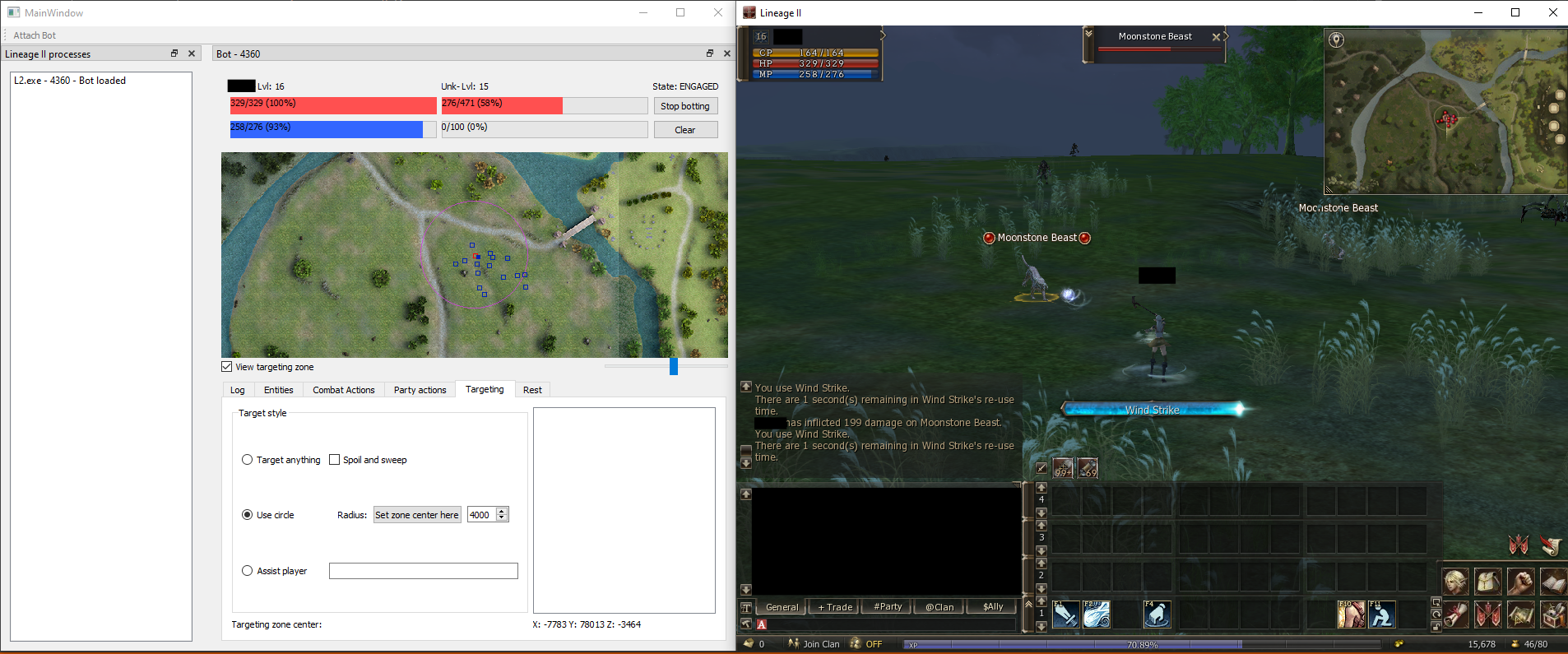Go to Combat Actions tab
The width and height of the screenshot is (1568, 654).
click(344, 390)
